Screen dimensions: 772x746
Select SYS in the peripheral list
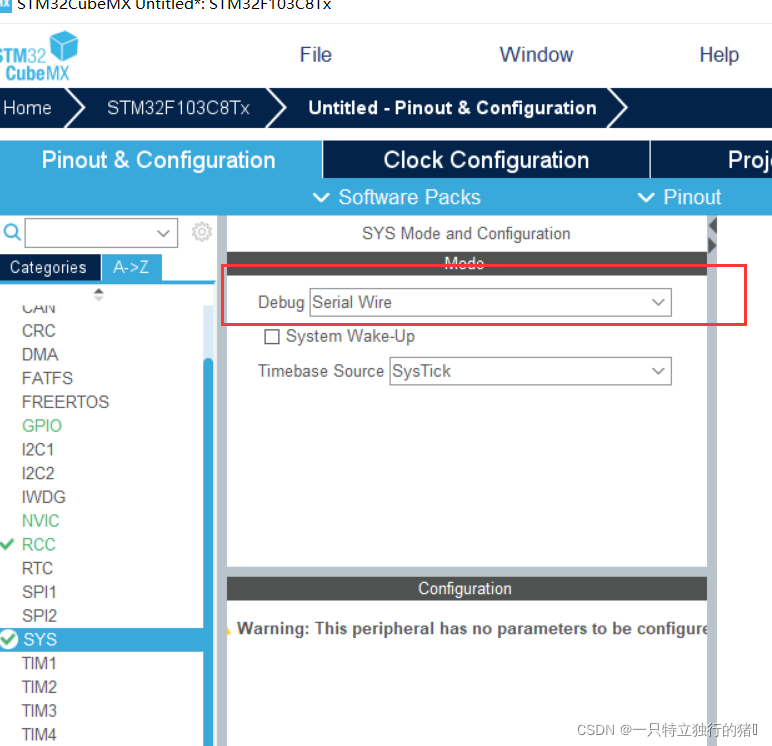pyautogui.click(x=101, y=640)
